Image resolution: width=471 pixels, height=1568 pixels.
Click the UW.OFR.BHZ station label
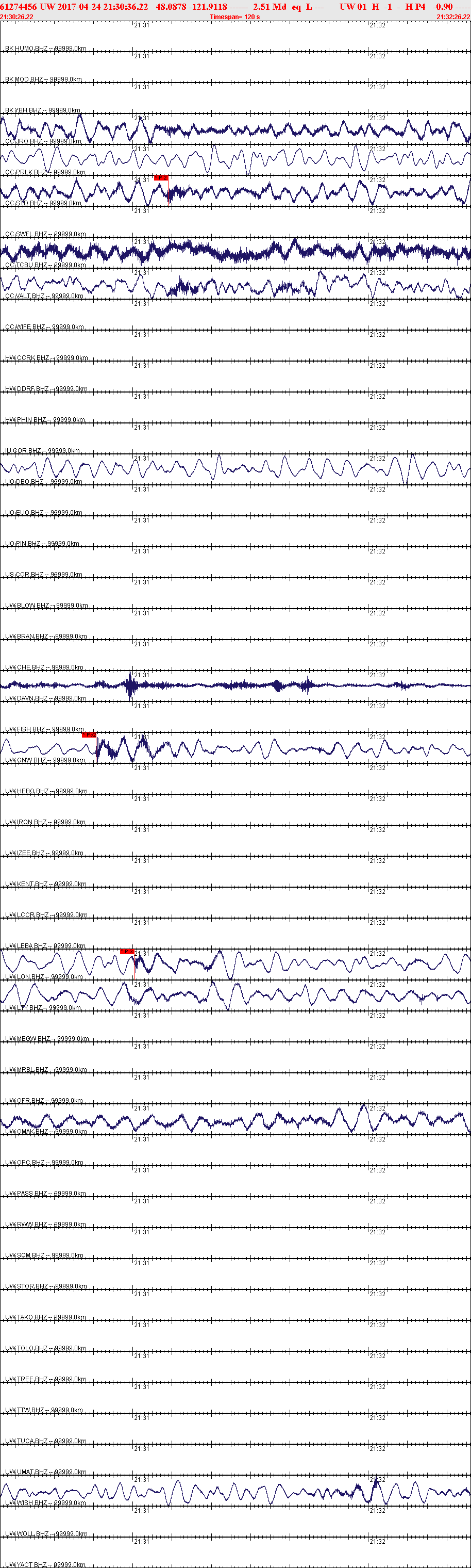tap(44, 1101)
